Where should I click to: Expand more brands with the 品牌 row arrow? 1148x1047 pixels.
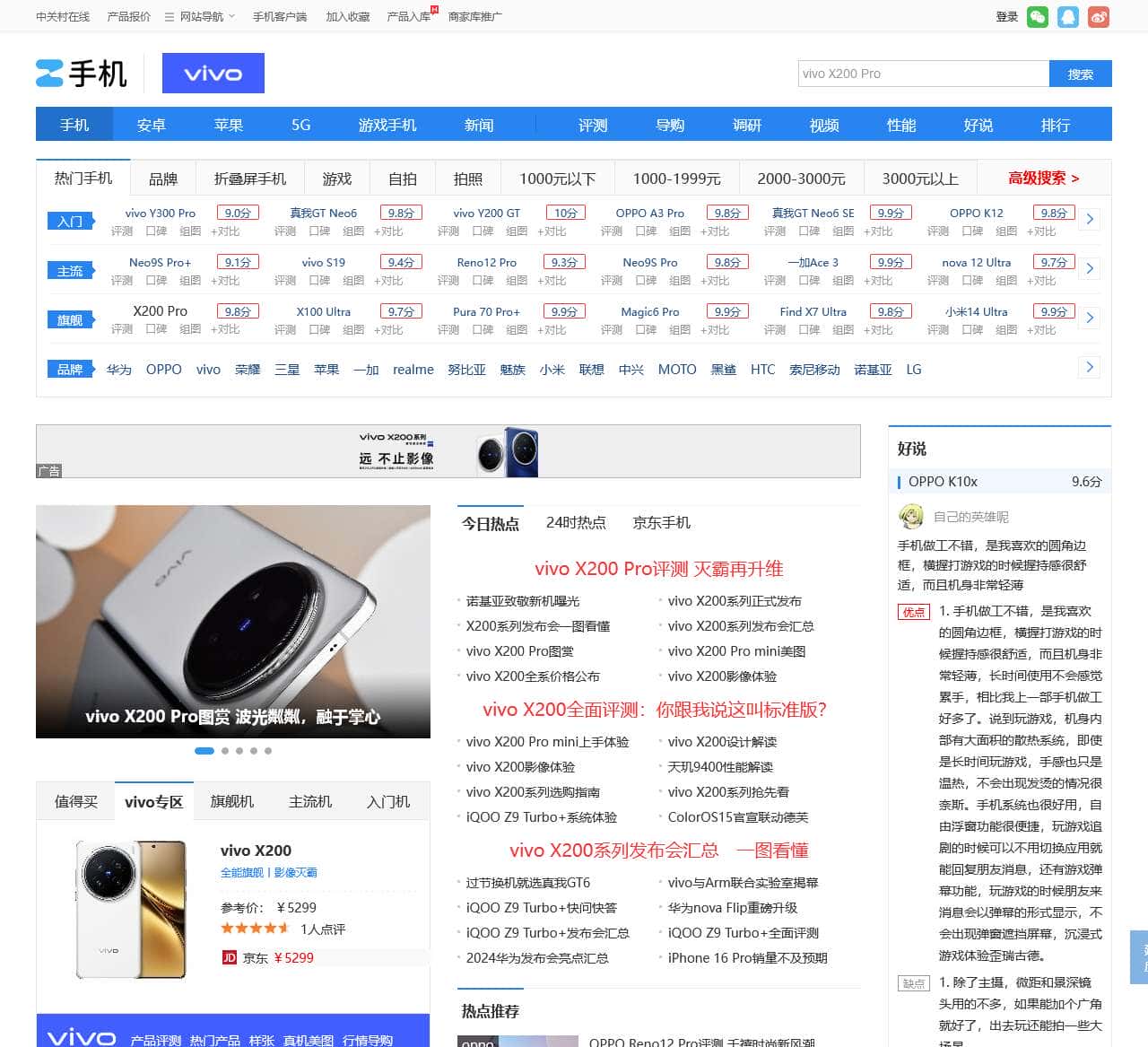tap(1090, 367)
